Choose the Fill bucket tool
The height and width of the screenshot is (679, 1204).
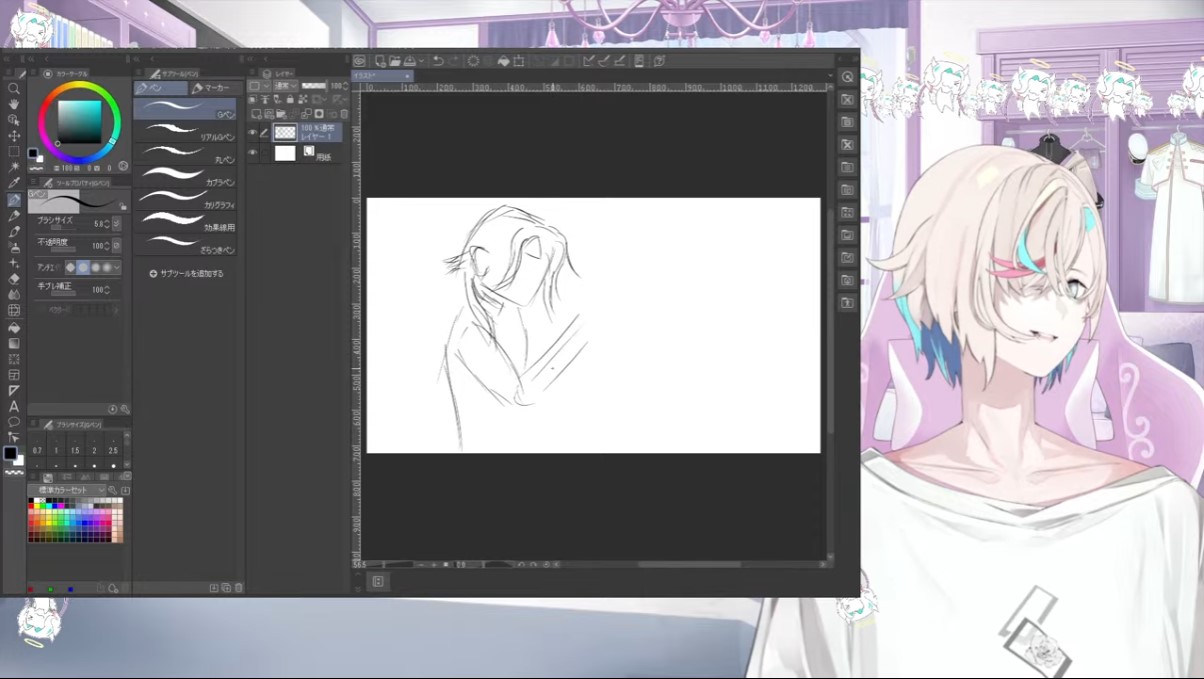(x=14, y=327)
